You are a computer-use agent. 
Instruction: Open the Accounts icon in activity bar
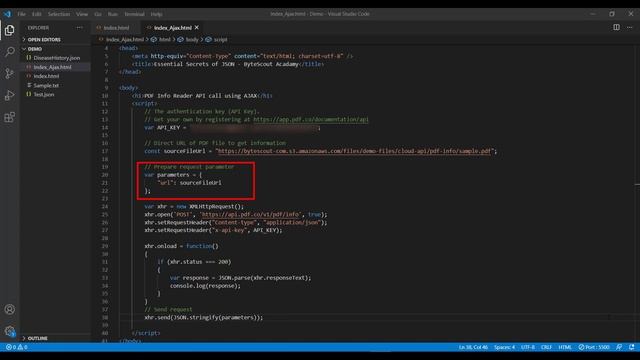point(9,309)
